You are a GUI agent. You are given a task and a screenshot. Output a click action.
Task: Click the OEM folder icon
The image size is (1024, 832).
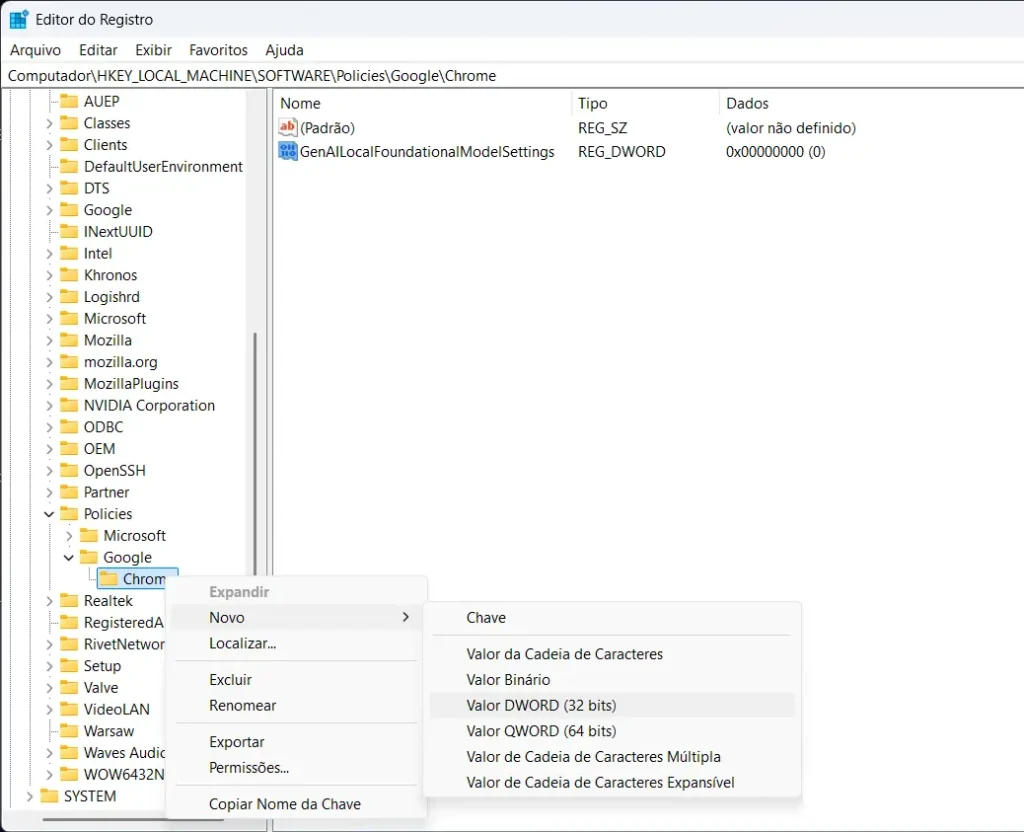coord(69,449)
